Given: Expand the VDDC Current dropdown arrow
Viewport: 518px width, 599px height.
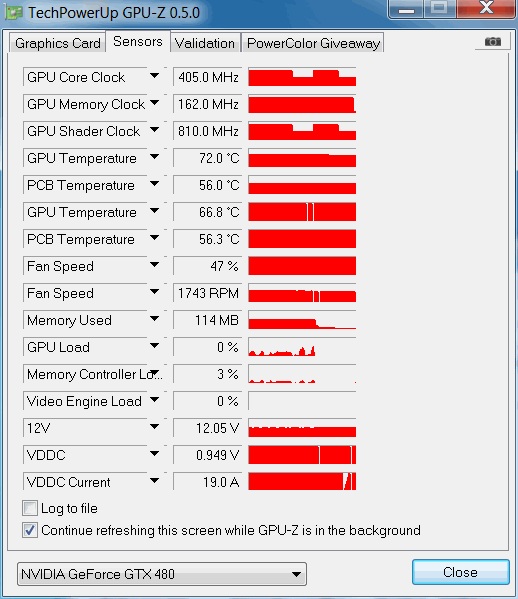Looking at the screenshot, I should coord(154,481).
